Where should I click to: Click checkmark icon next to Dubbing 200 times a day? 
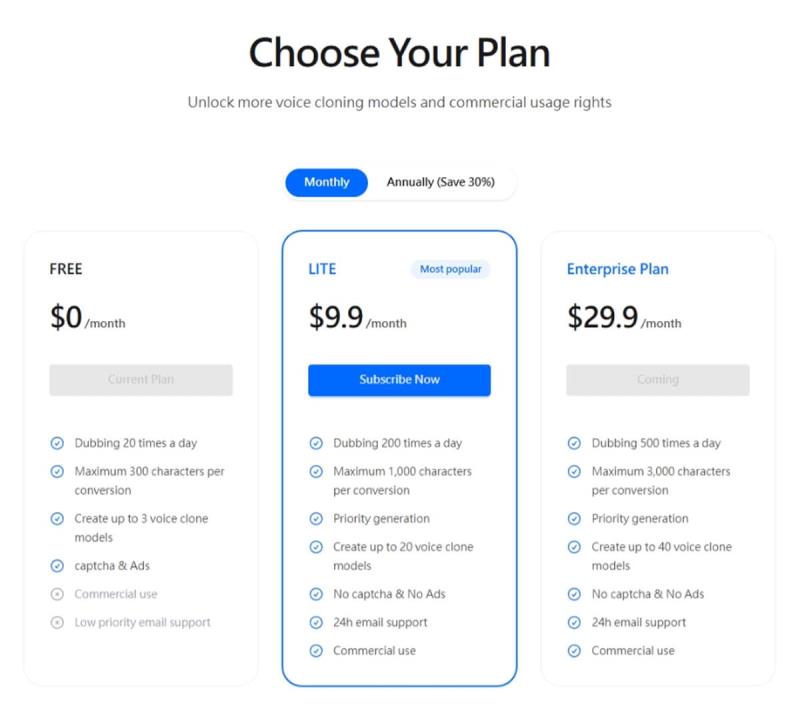(316, 443)
